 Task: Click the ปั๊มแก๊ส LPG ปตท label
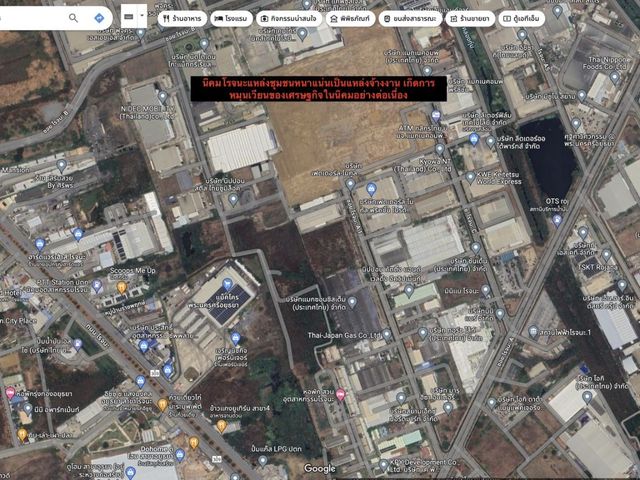tap(276, 449)
